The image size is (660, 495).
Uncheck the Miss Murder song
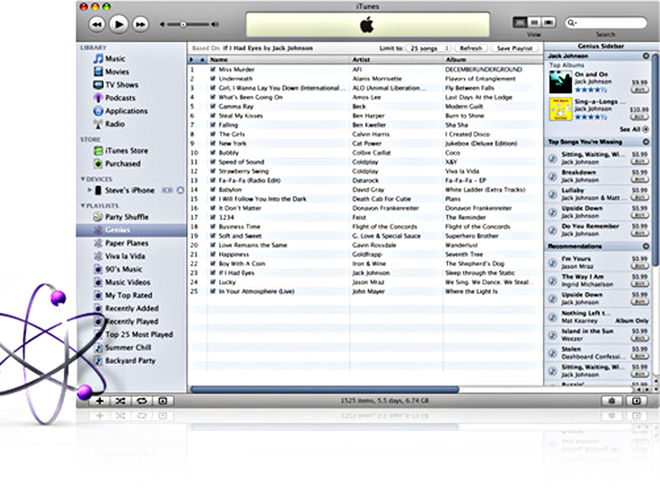click(x=213, y=69)
